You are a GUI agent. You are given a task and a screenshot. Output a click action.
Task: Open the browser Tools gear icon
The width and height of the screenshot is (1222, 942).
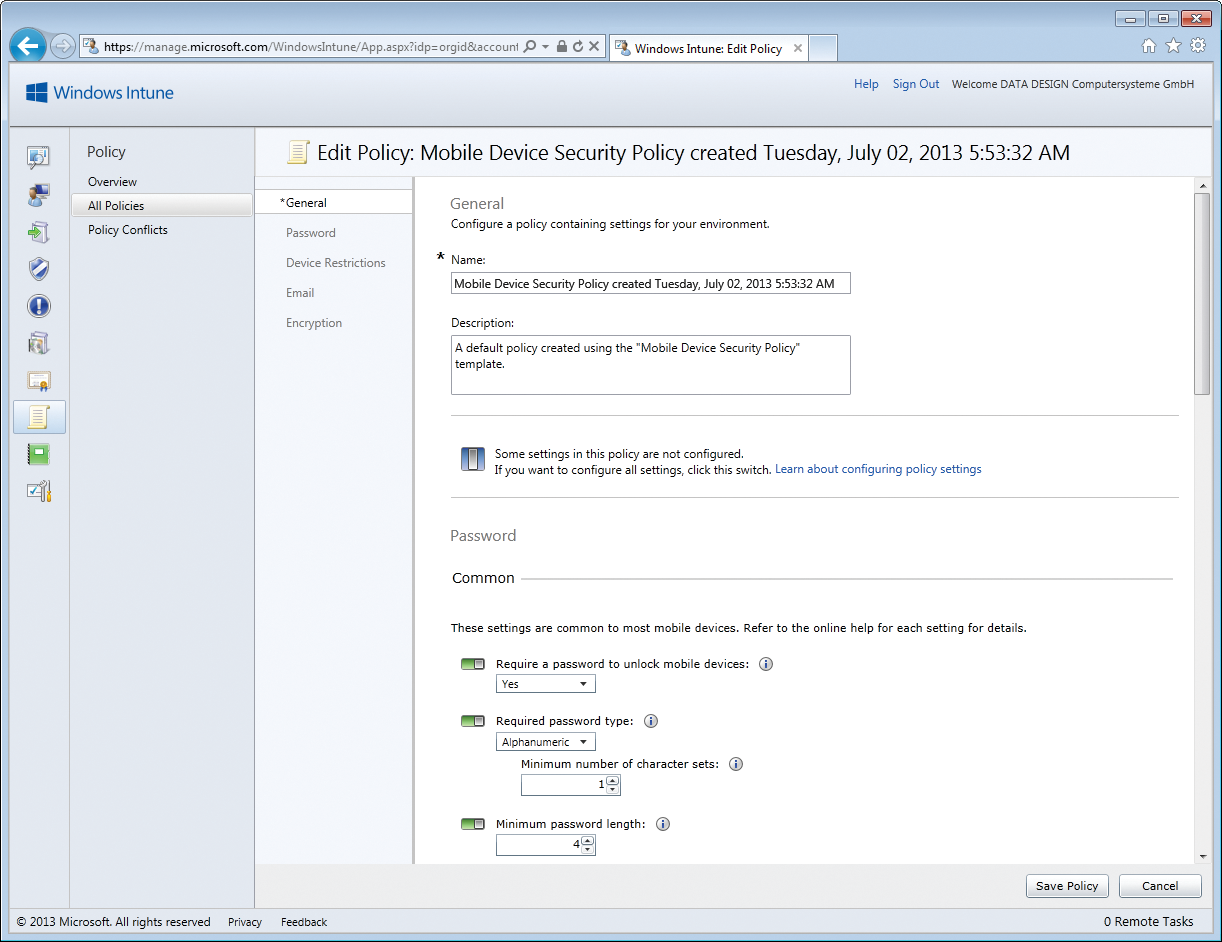click(1197, 46)
